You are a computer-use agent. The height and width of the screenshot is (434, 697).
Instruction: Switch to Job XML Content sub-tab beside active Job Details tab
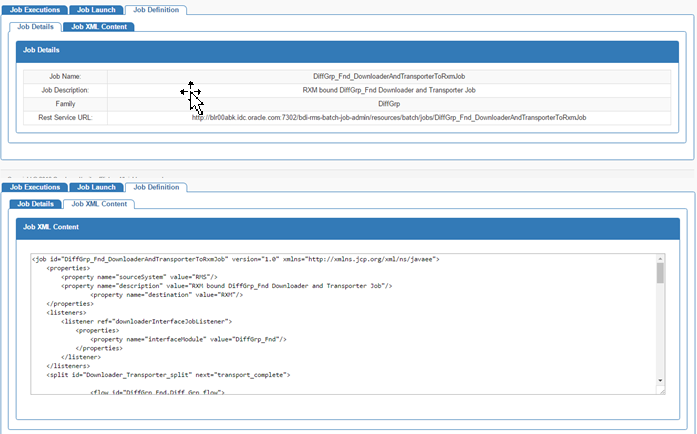[99, 27]
